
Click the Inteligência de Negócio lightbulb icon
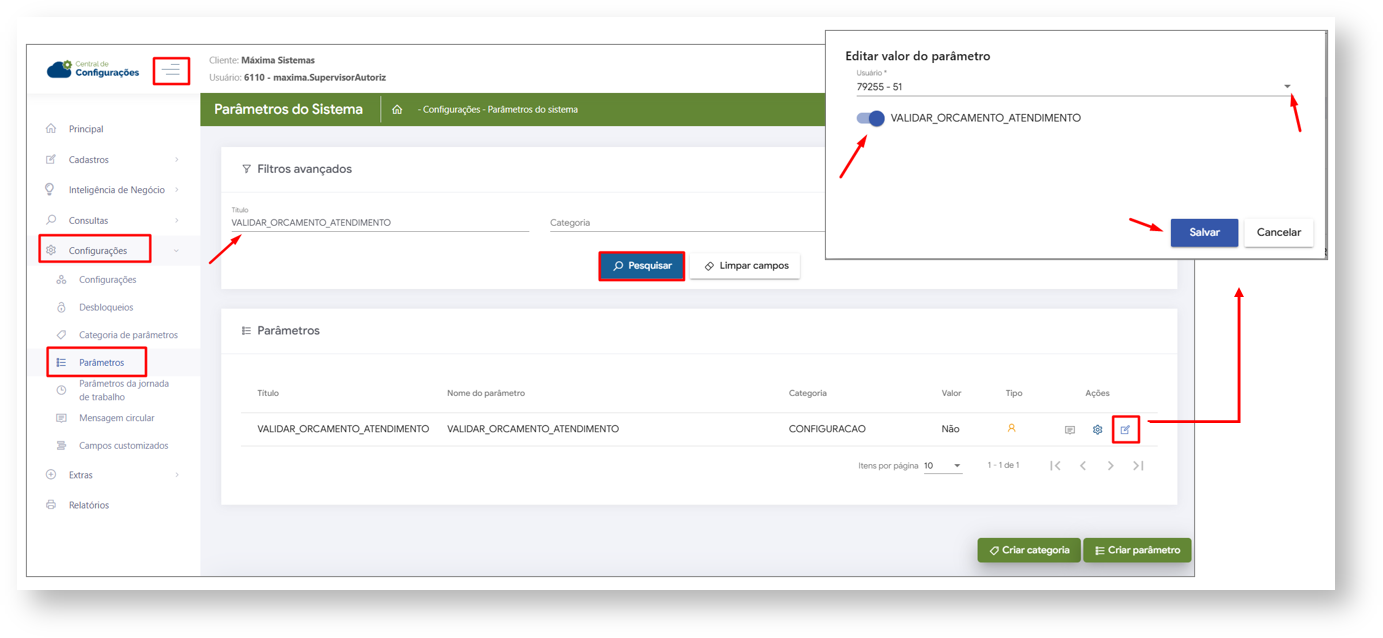tap(50, 189)
